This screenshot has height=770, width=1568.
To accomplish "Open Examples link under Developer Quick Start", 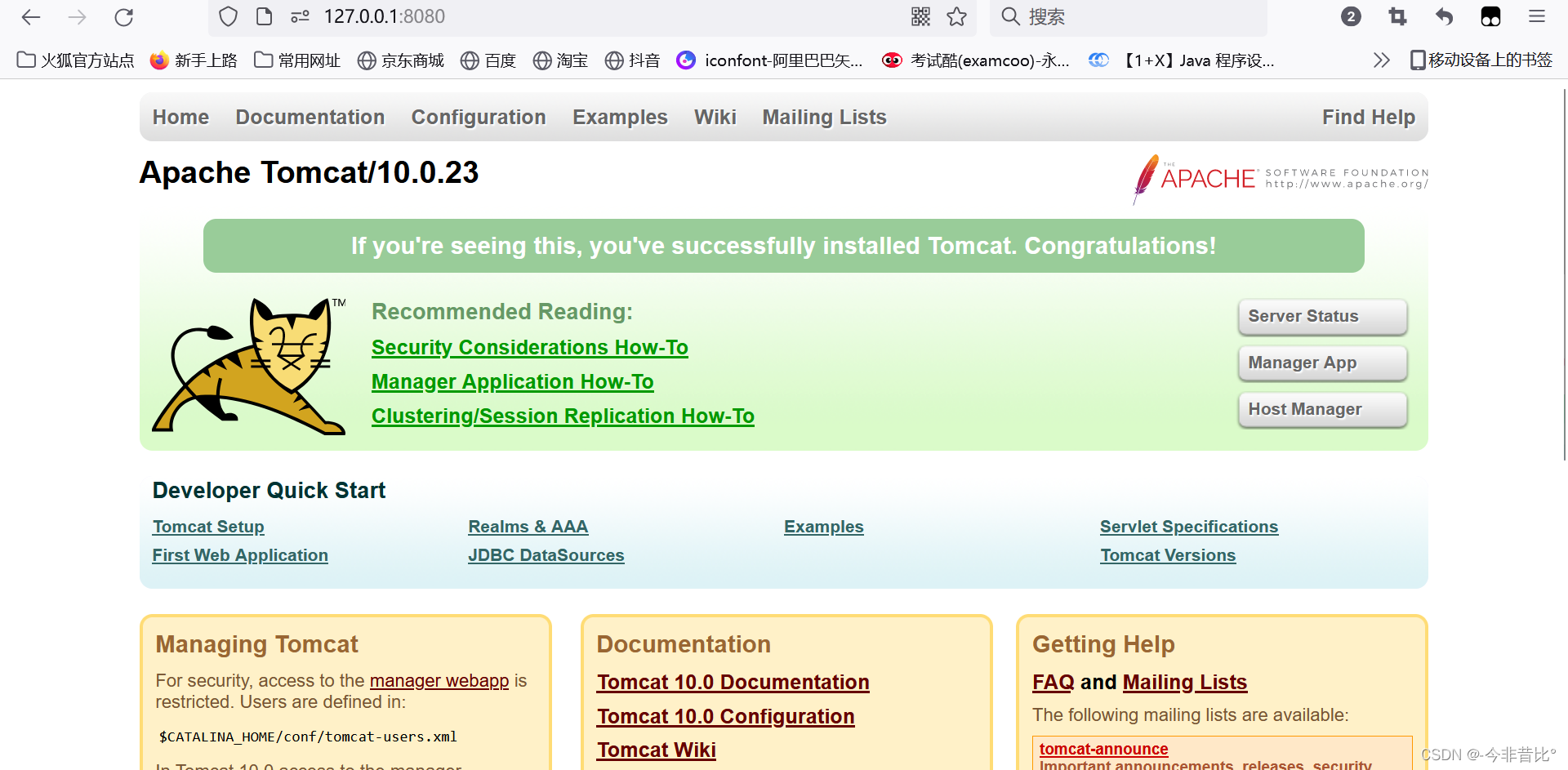I will [x=824, y=527].
